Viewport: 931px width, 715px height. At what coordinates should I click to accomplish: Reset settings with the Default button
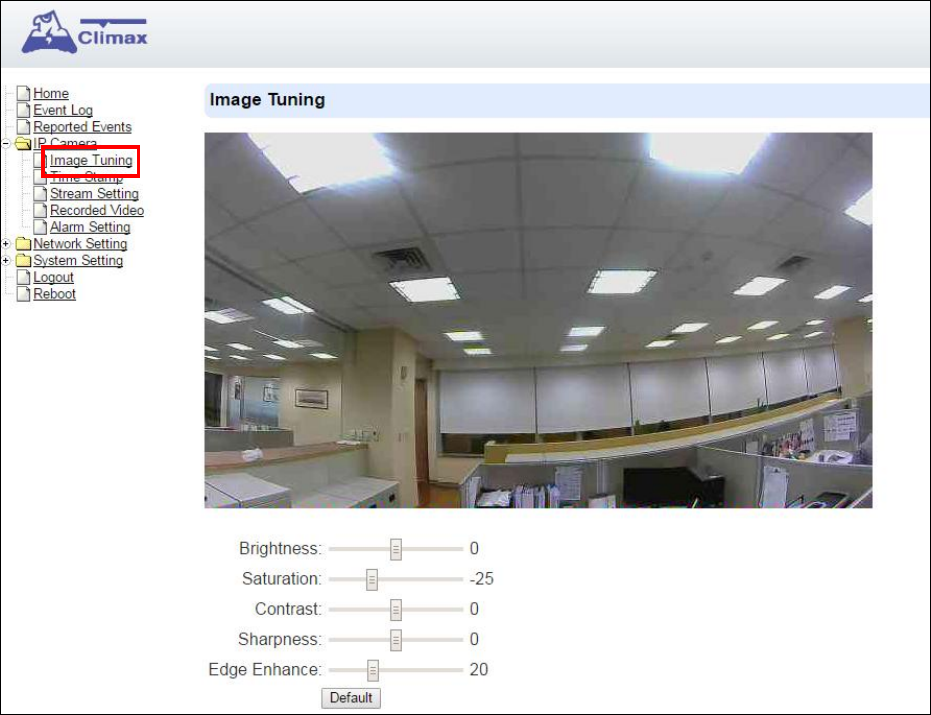pos(351,698)
